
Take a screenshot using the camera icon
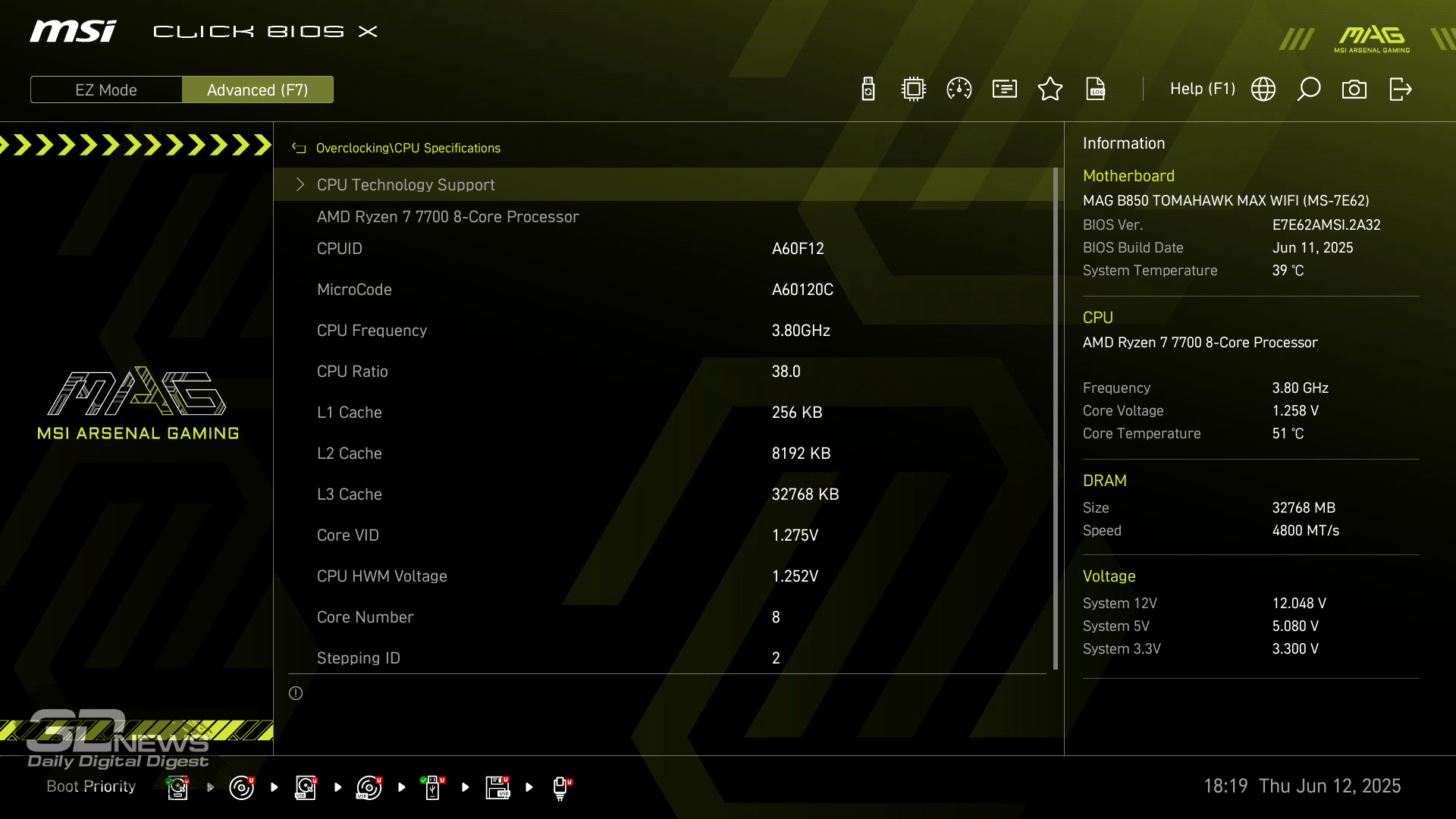tap(1354, 89)
